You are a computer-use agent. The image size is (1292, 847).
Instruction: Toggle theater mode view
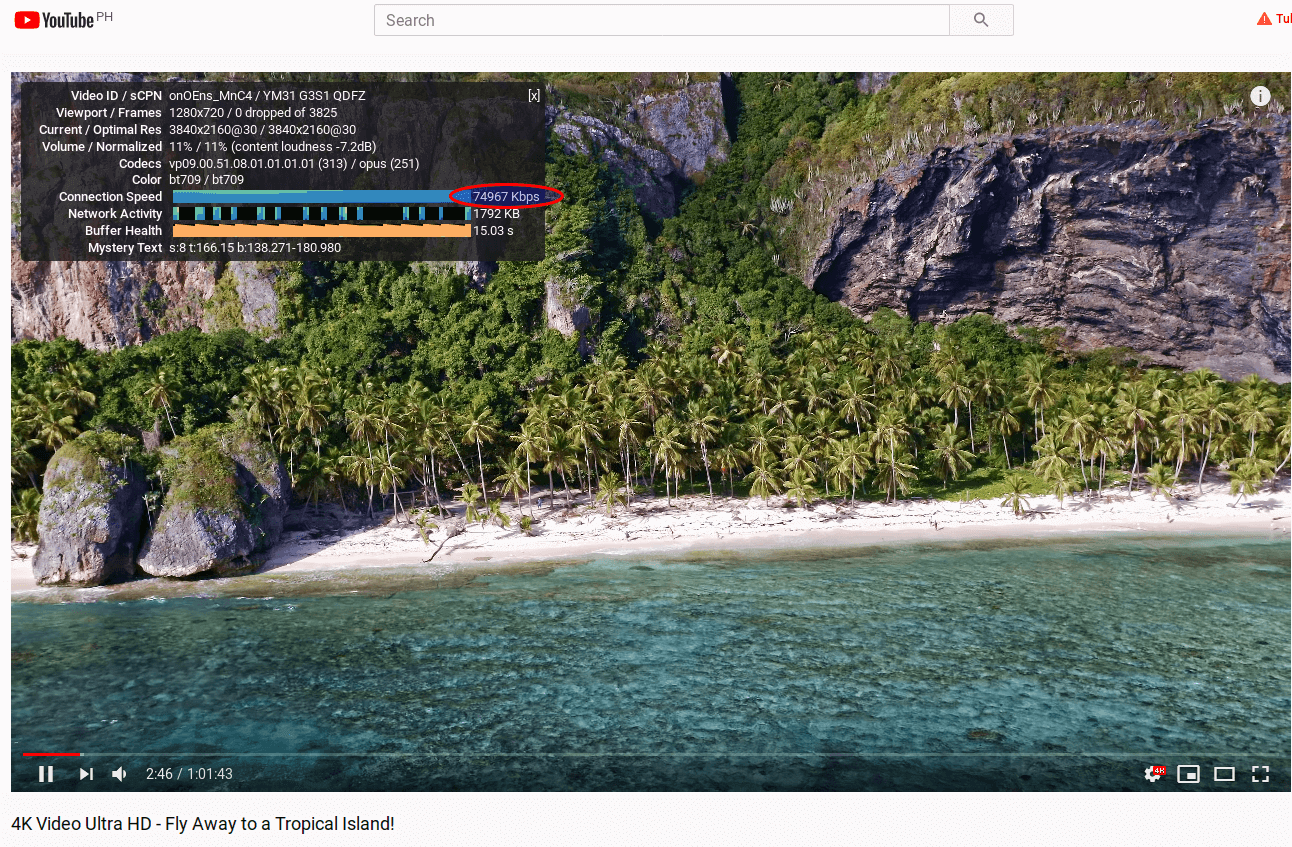[x=1224, y=773]
